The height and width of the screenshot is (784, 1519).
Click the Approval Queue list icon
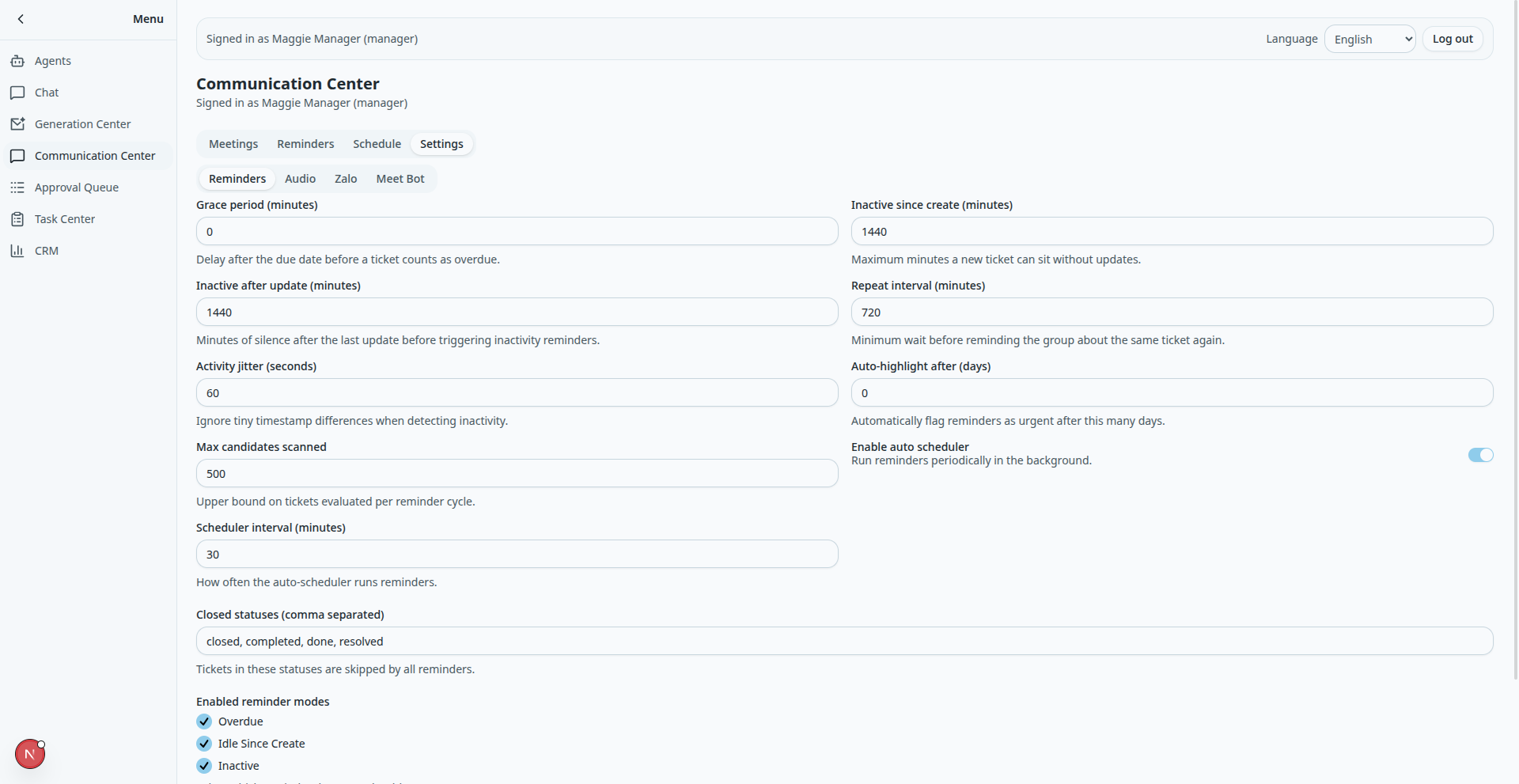(17, 187)
